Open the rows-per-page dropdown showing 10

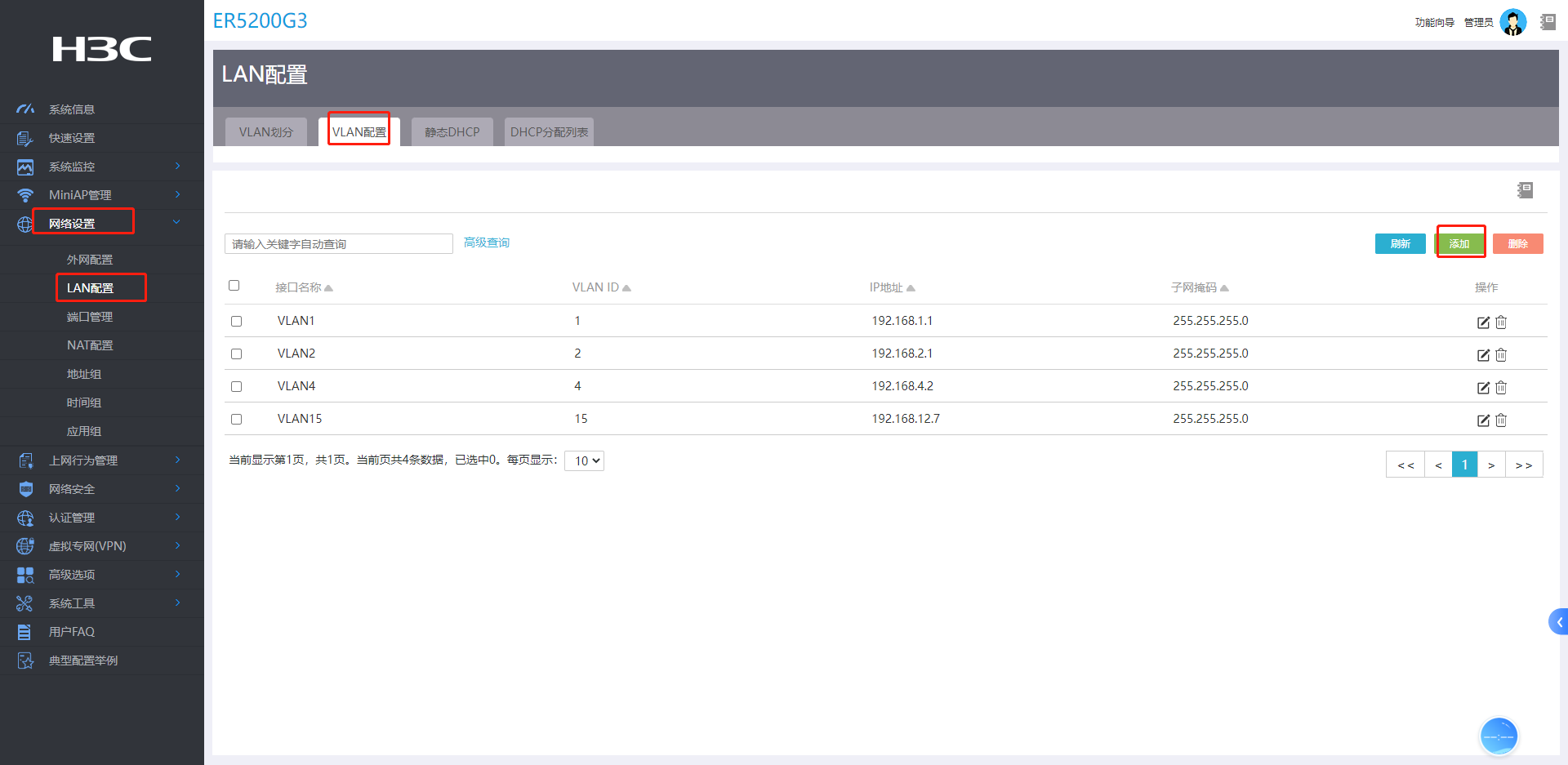[584, 460]
